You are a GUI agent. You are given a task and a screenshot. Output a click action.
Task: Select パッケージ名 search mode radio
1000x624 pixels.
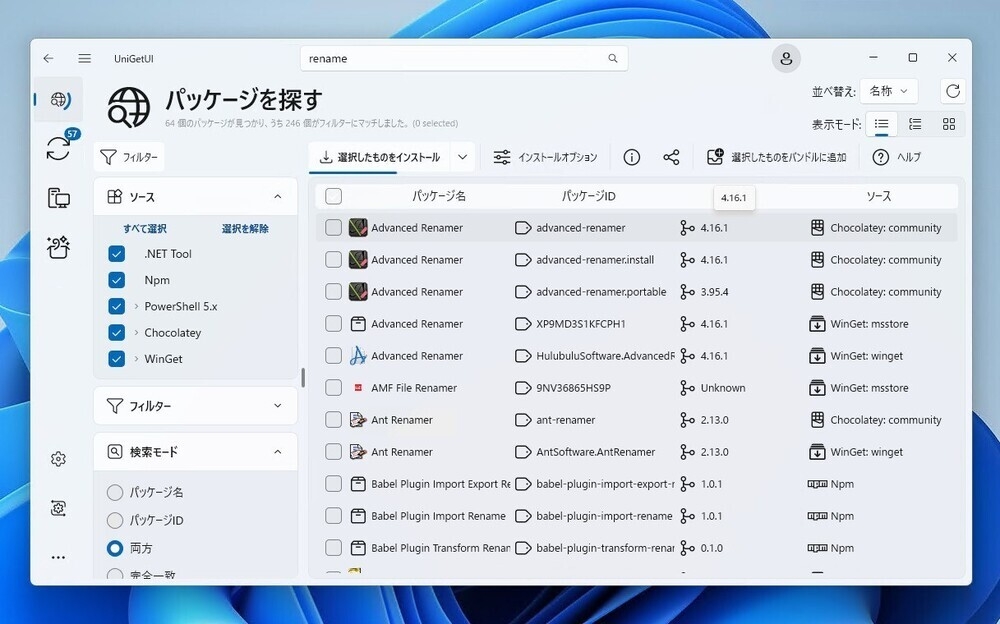115,492
